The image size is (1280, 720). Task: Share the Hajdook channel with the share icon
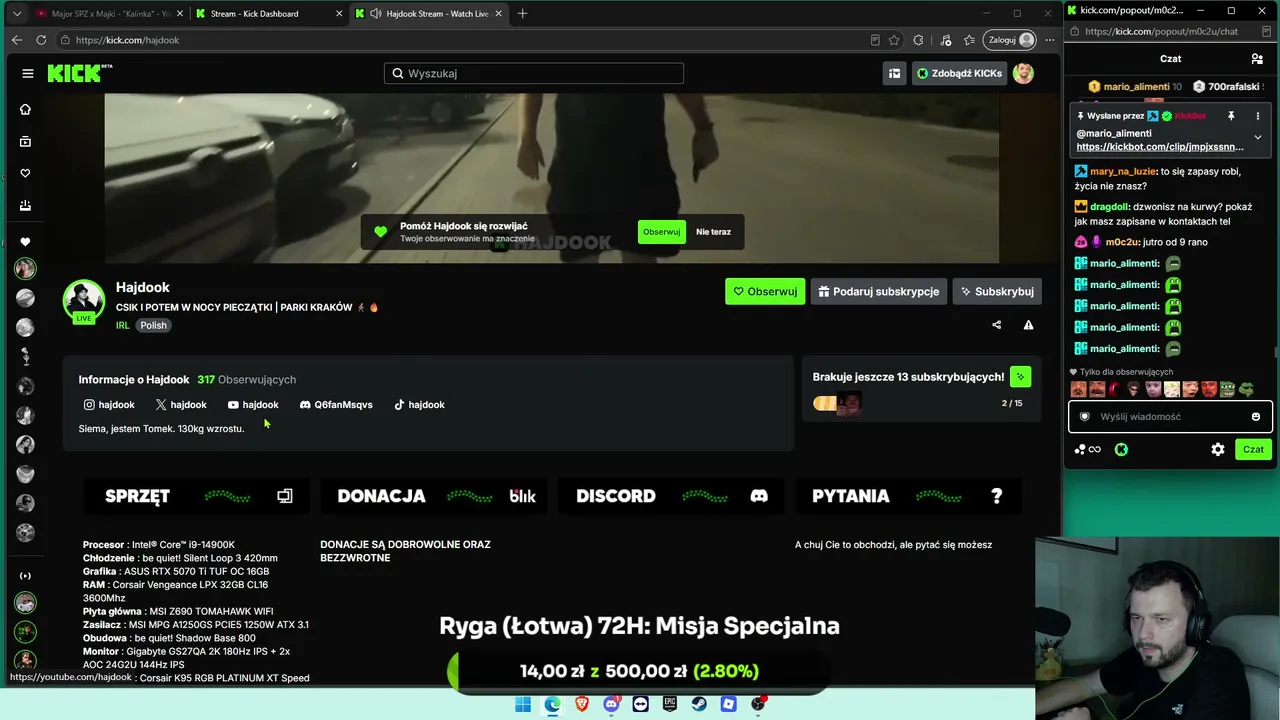[996, 325]
